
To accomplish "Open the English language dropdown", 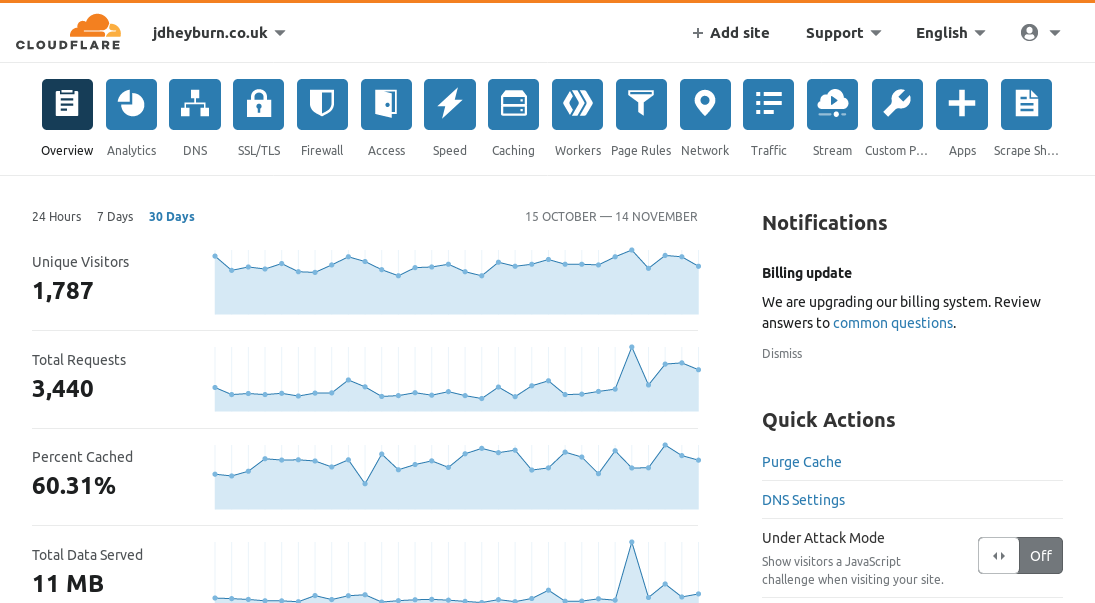I will (x=950, y=33).
